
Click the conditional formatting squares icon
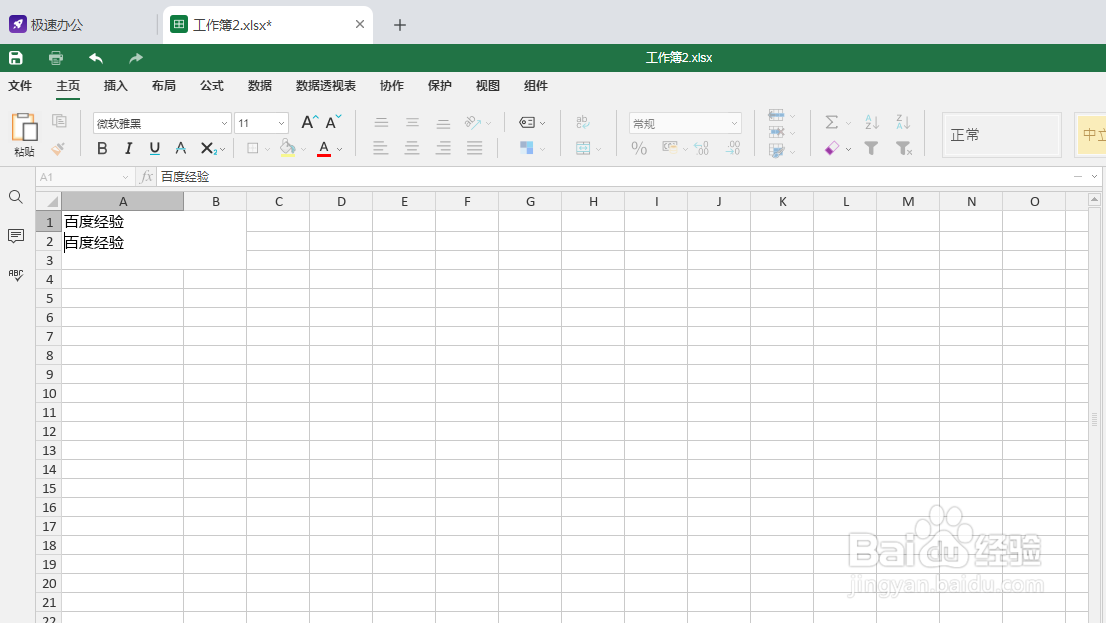click(x=526, y=147)
